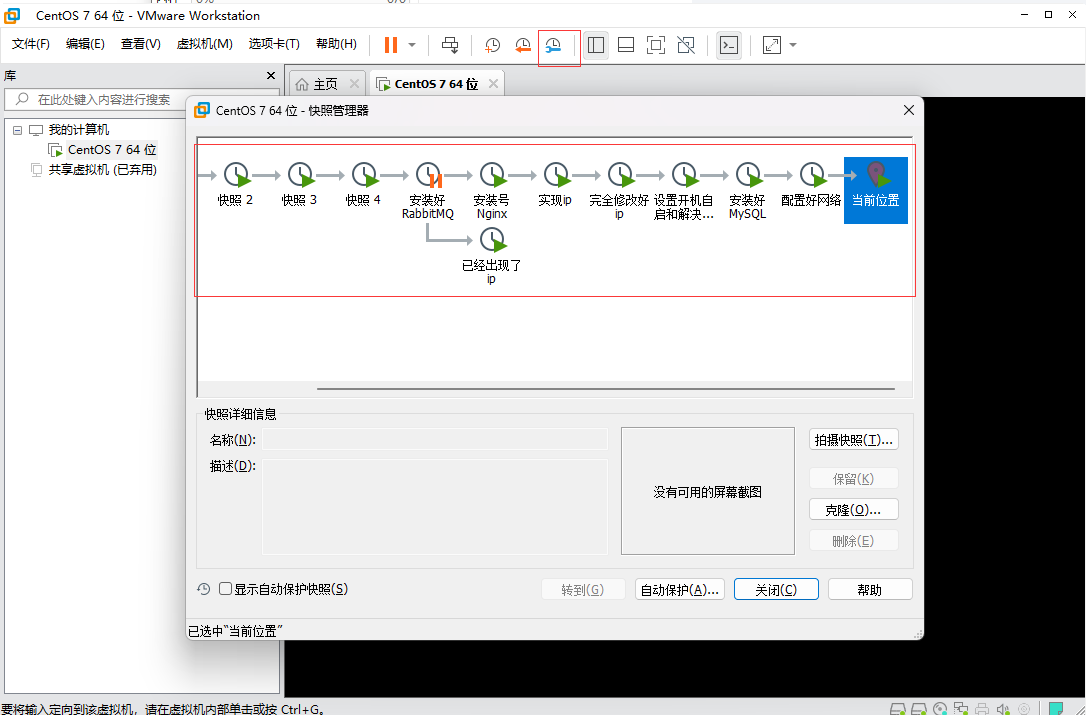Enter full screen mode from the toolbar

tap(656, 45)
